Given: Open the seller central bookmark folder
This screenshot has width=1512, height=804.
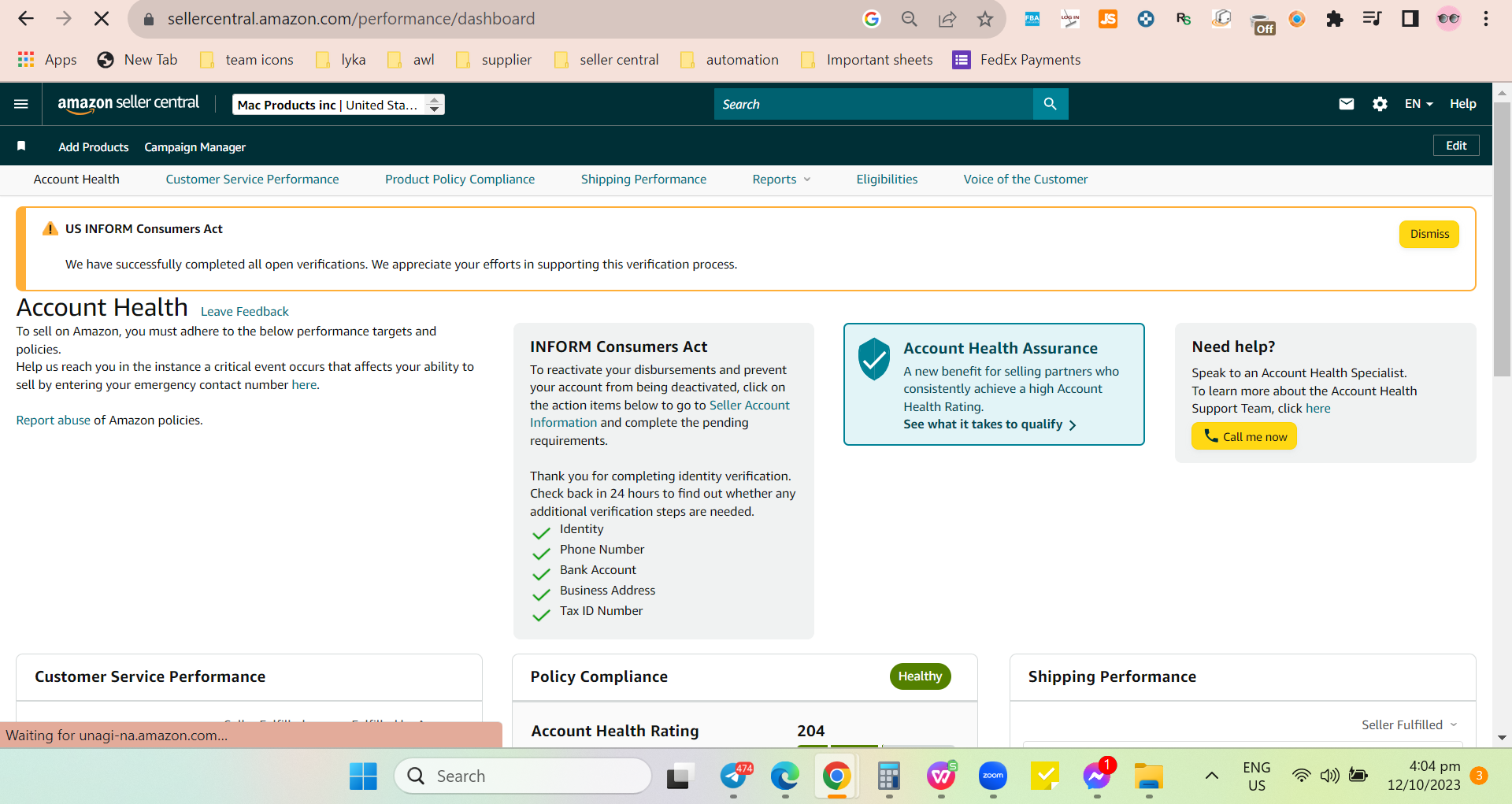Looking at the screenshot, I should [606, 60].
